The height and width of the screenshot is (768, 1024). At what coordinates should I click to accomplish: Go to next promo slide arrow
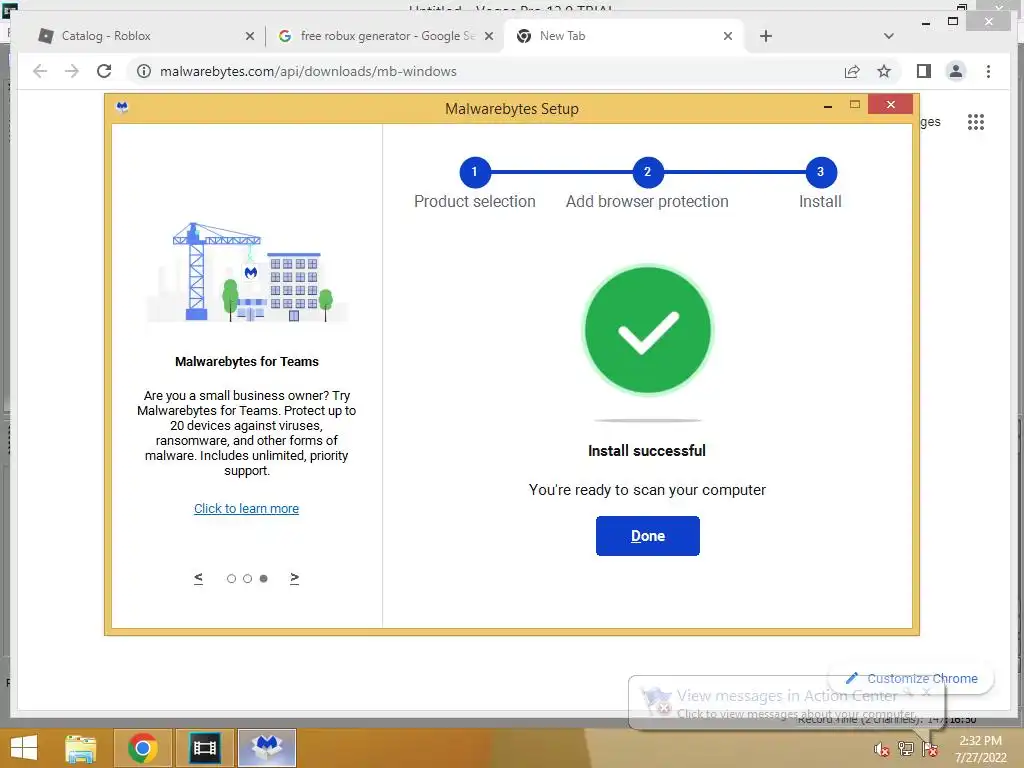(x=295, y=578)
